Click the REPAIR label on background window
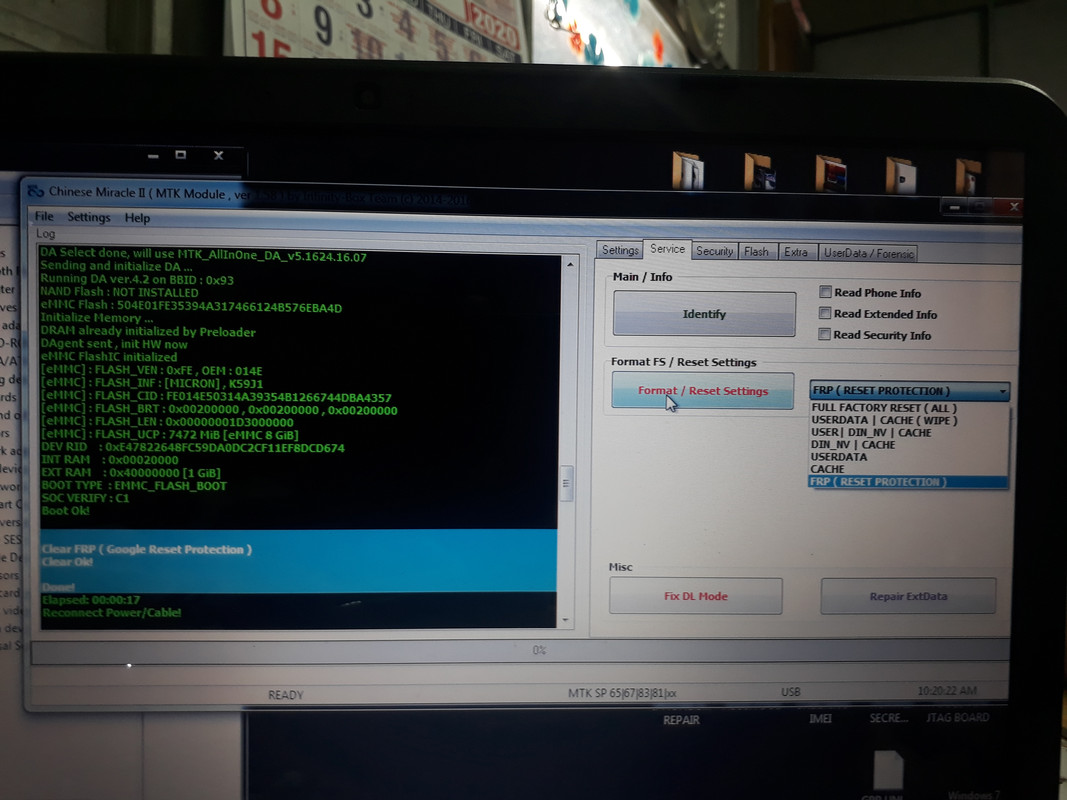The image size is (1067, 800). coord(681,720)
